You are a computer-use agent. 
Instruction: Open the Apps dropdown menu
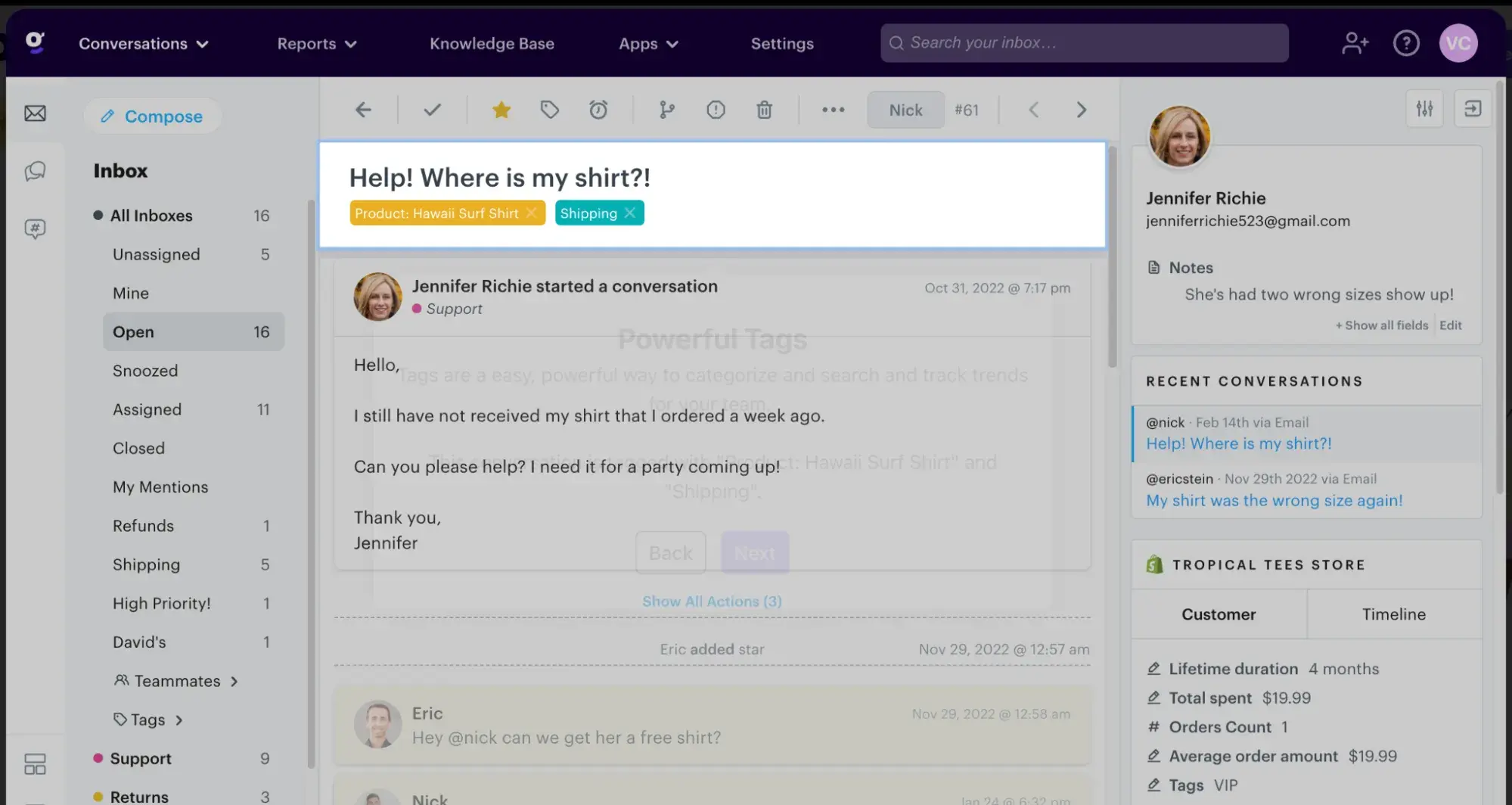pyautogui.click(x=648, y=43)
